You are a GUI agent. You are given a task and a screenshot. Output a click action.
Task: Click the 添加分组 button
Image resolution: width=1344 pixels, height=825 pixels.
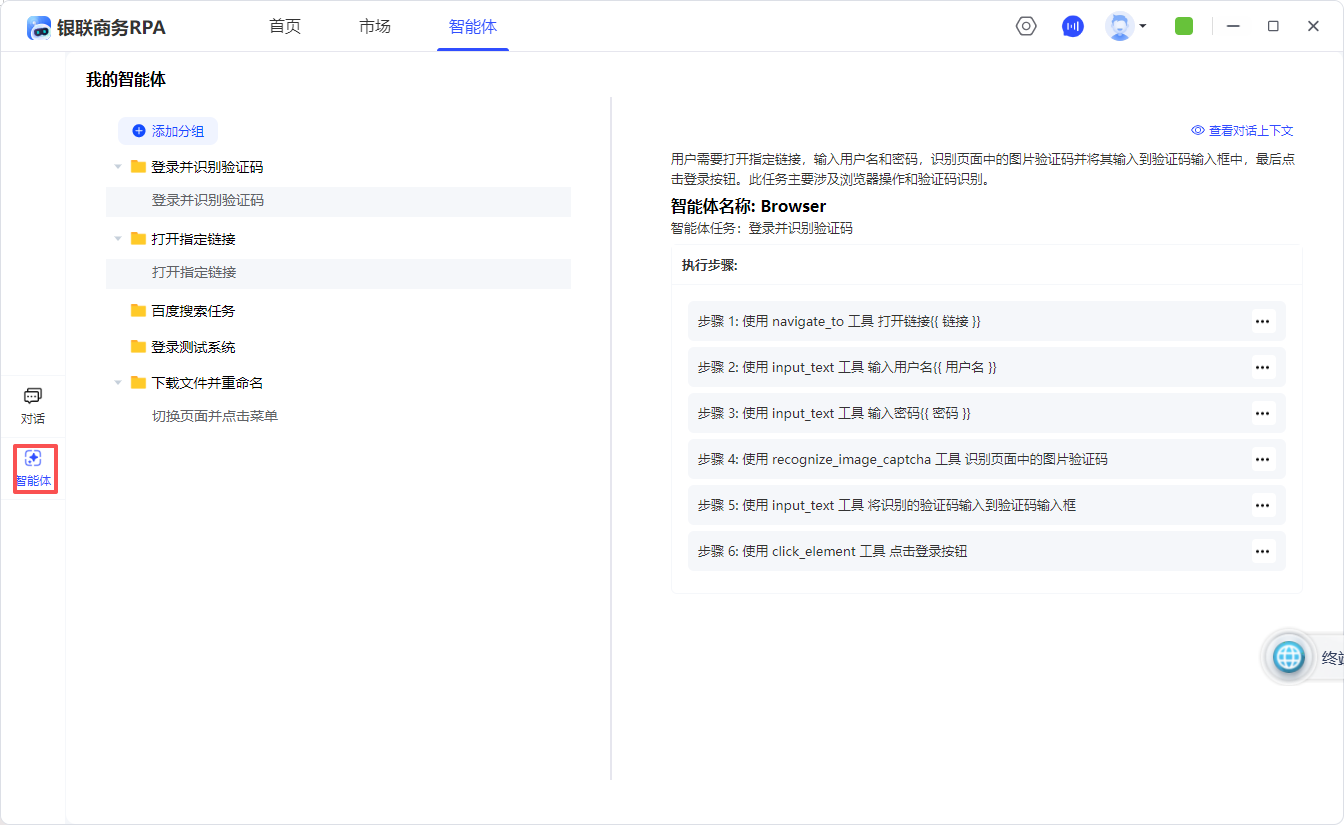click(168, 131)
